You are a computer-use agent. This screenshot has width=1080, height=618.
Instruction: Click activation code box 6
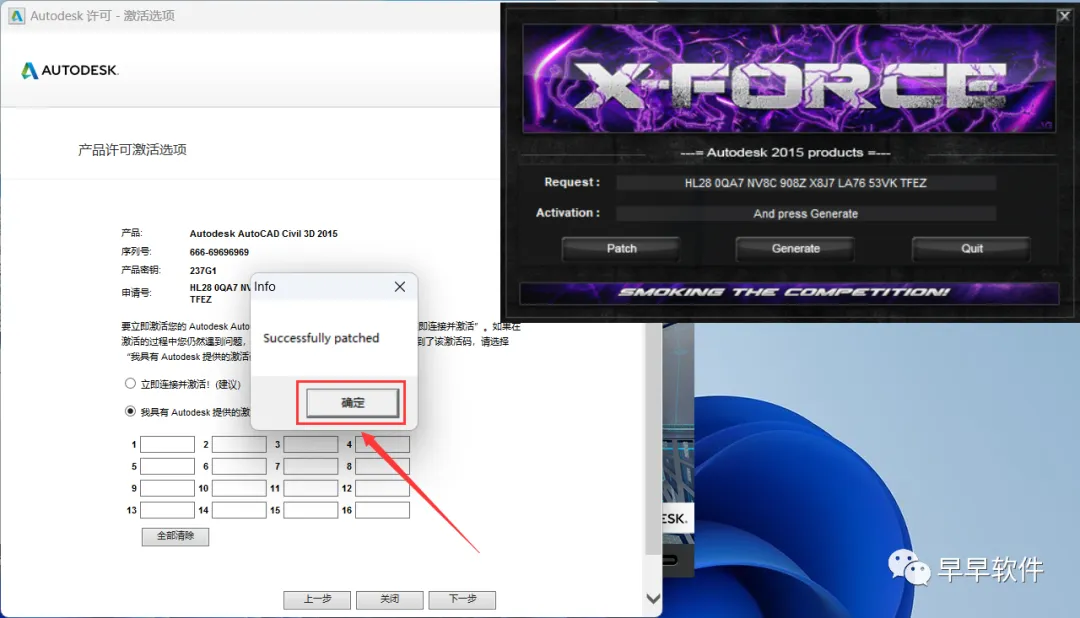[239, 466]
